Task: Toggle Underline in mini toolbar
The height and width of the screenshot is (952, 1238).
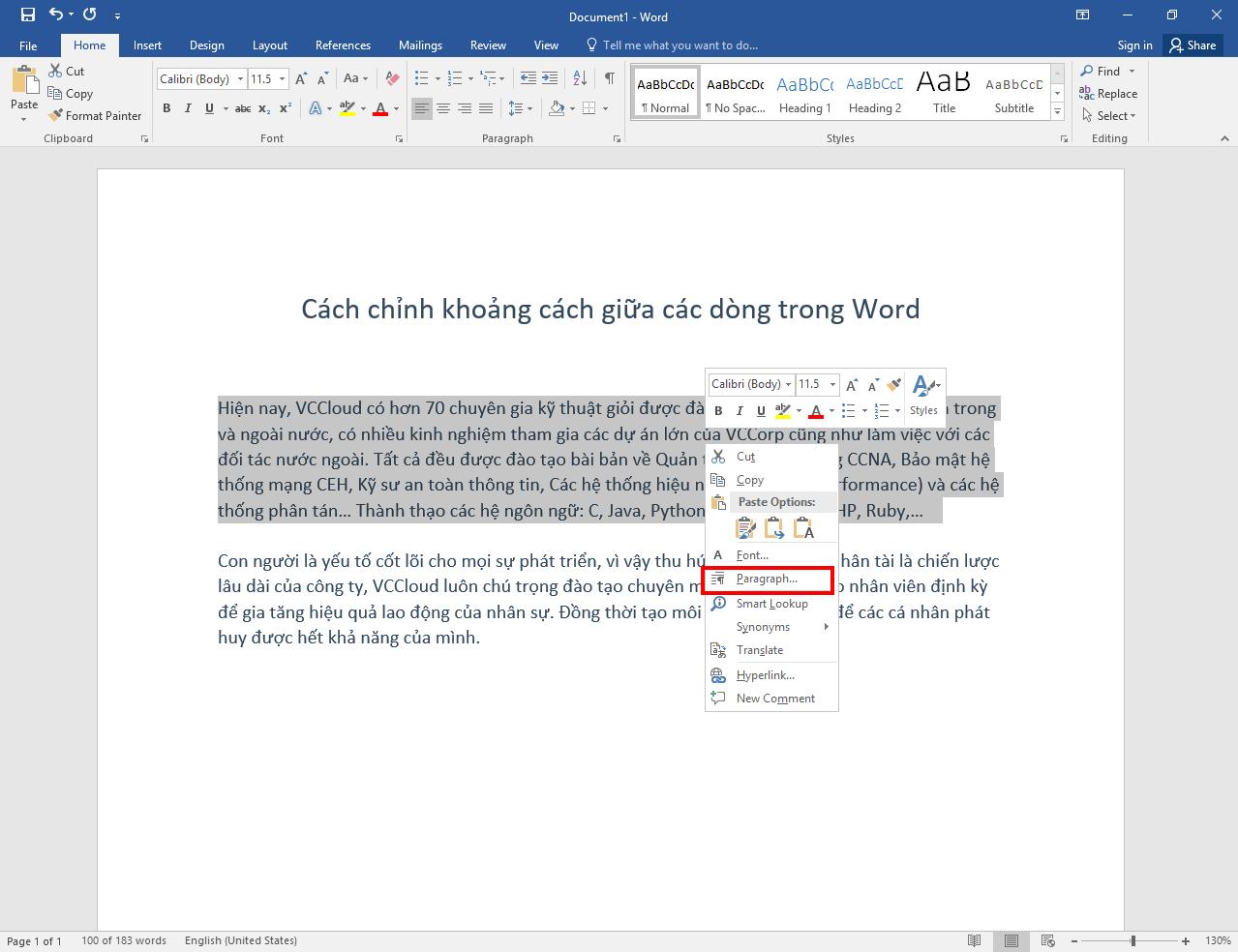Action: click(x=761, y=411)
